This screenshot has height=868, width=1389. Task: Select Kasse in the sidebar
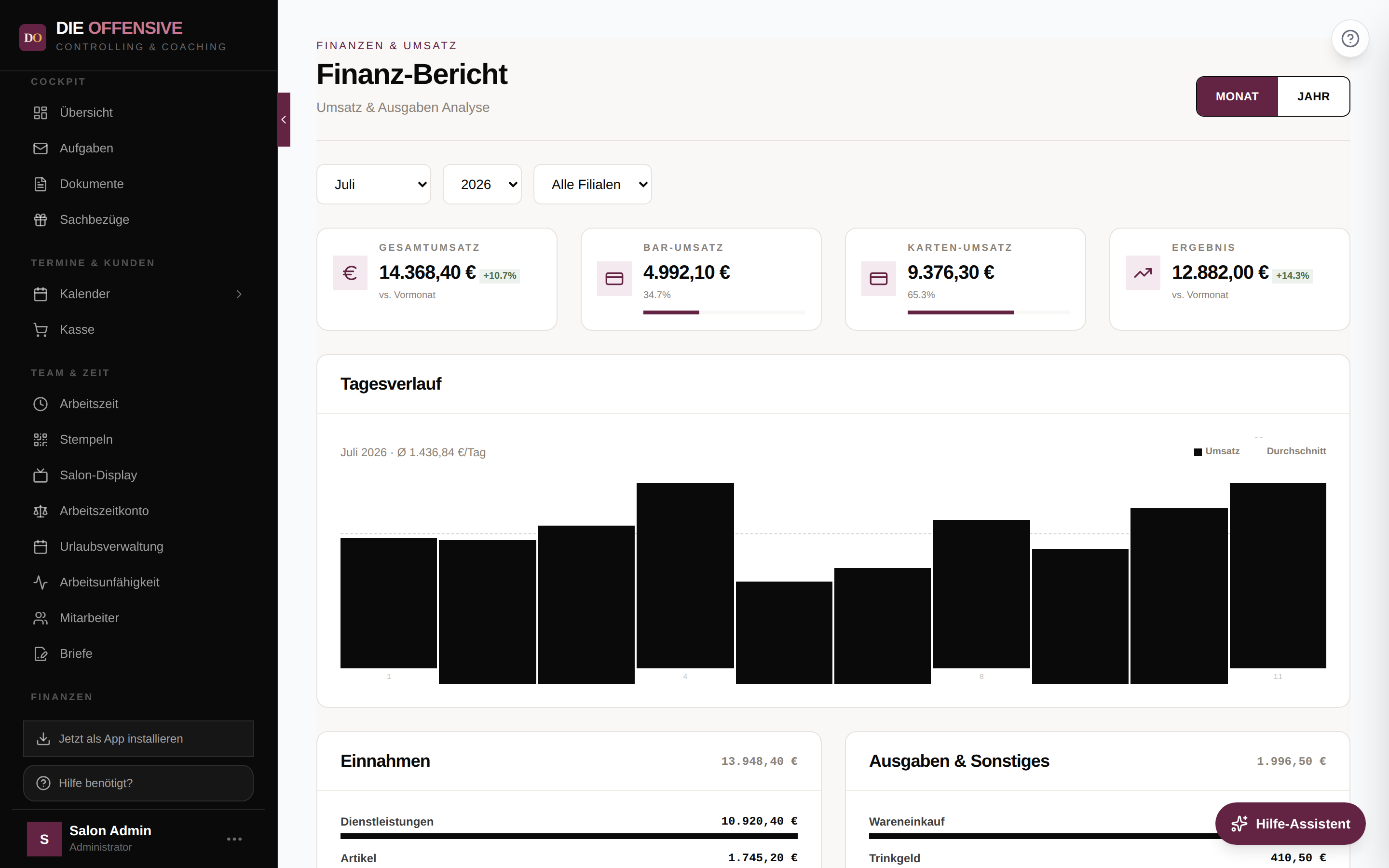click(138, 329)
